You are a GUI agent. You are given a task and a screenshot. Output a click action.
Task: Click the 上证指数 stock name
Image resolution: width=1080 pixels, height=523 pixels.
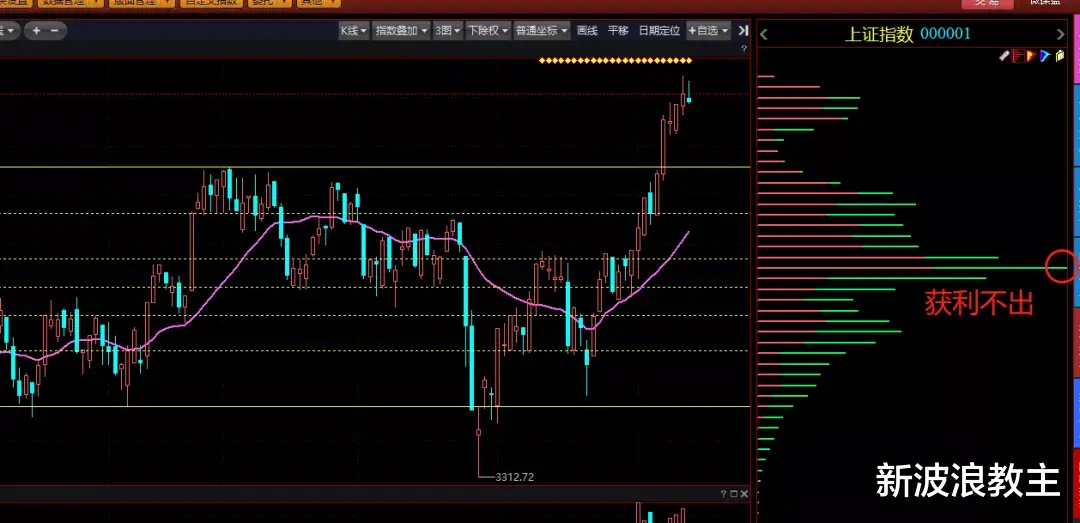[x=879, y=34]
